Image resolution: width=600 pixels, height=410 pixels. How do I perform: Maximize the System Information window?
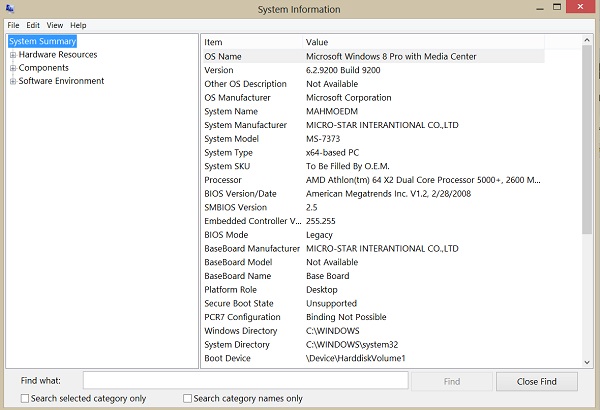557,7
